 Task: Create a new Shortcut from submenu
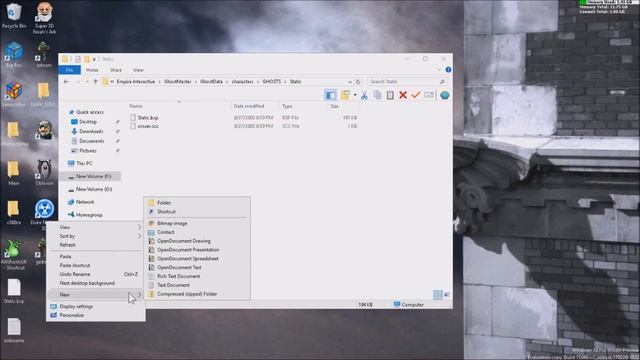coord(197,212)
